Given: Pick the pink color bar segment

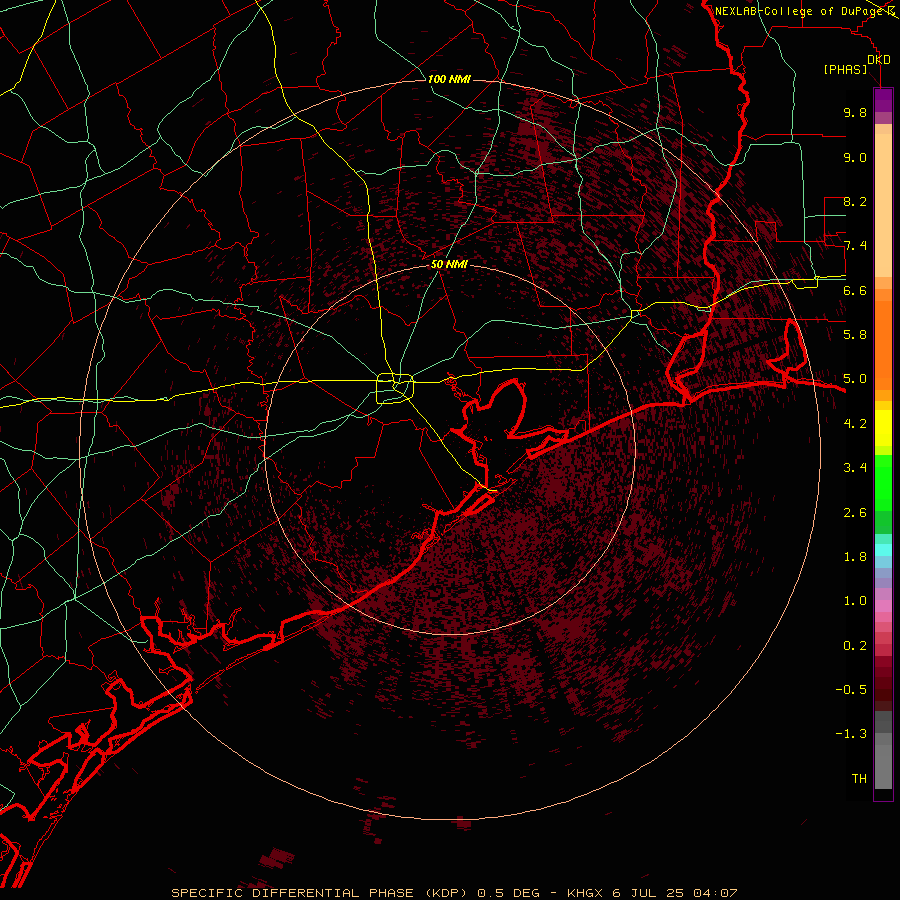Looking at the screenshot, I should tap(883, 606).
